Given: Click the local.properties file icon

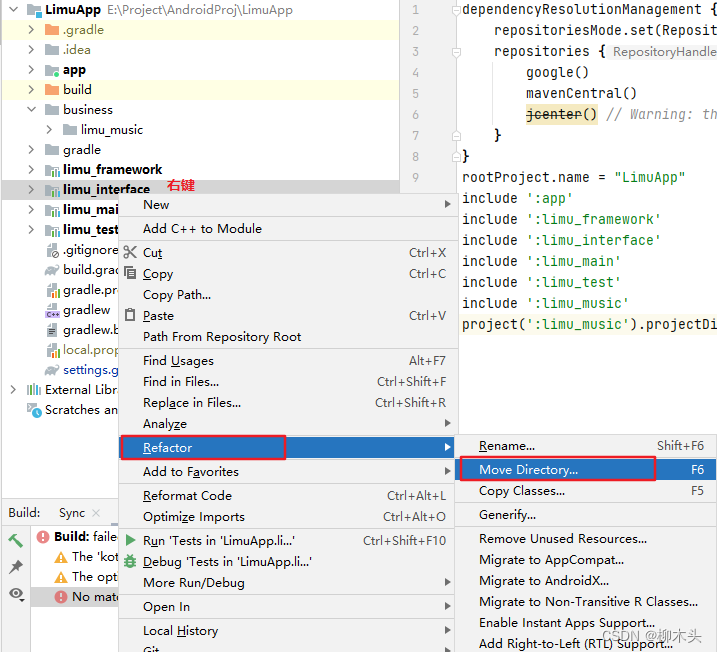Looking at the screenshot, I should (53, 350).
